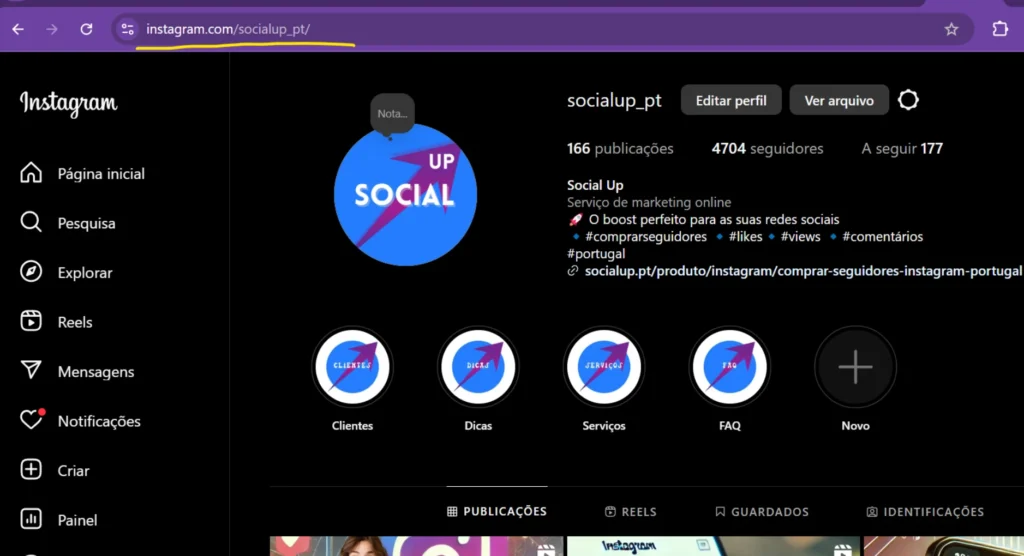Screen dimensions: 1024x556
Task: Select the PUBLICAÇÕES tab
Action: pyautogui.click(x=497, y=512)
